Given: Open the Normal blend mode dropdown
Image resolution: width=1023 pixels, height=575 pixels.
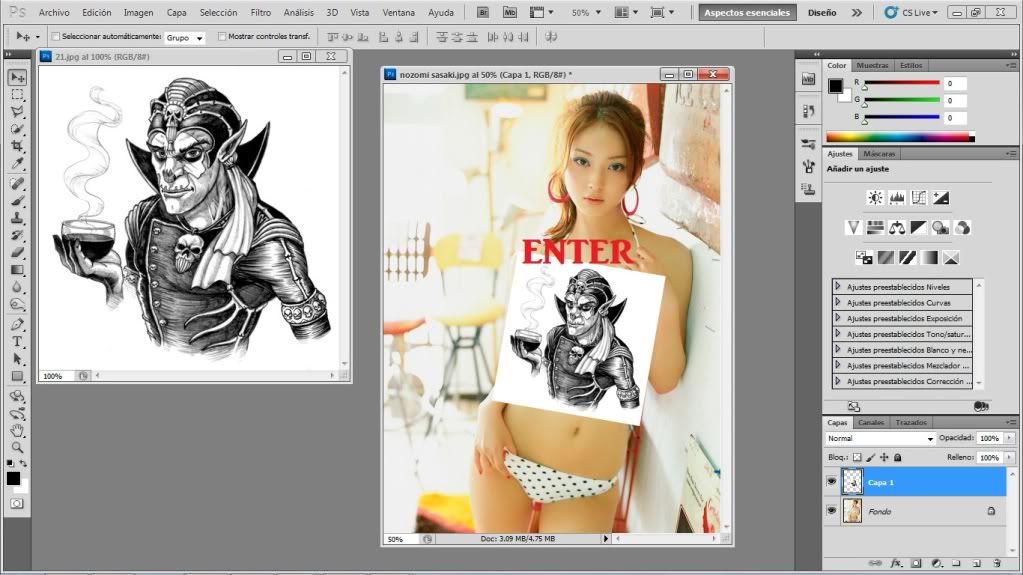Looking at the screenshot, I should click(880, 439).
